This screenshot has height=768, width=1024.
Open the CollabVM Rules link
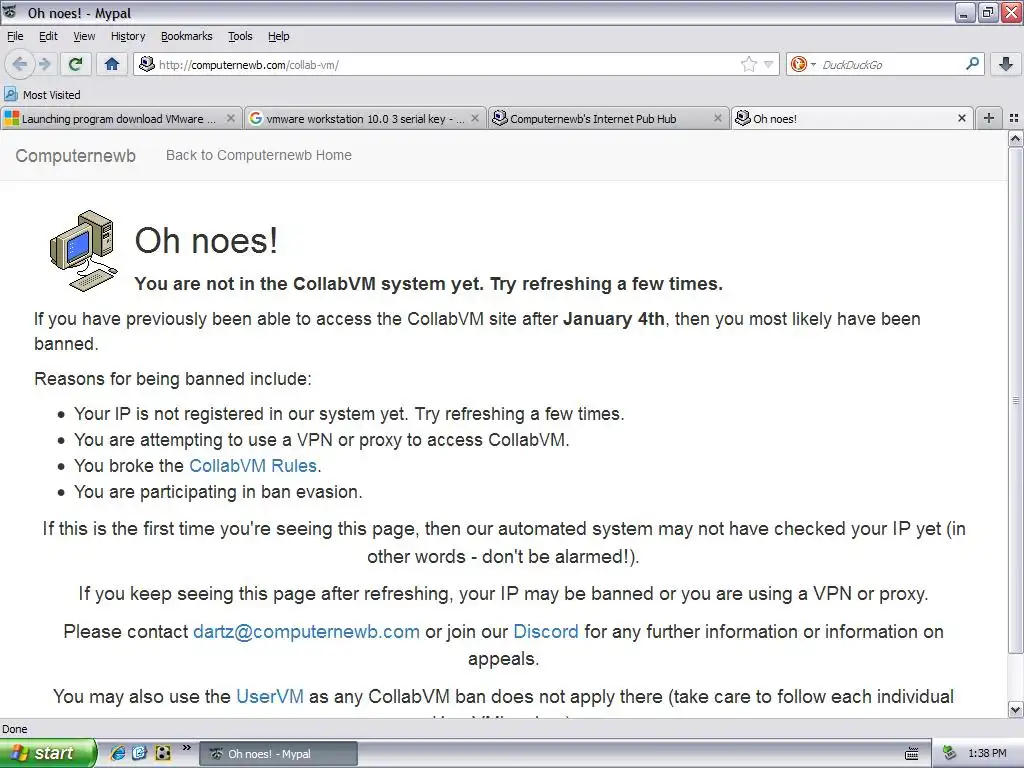[253, 466]
